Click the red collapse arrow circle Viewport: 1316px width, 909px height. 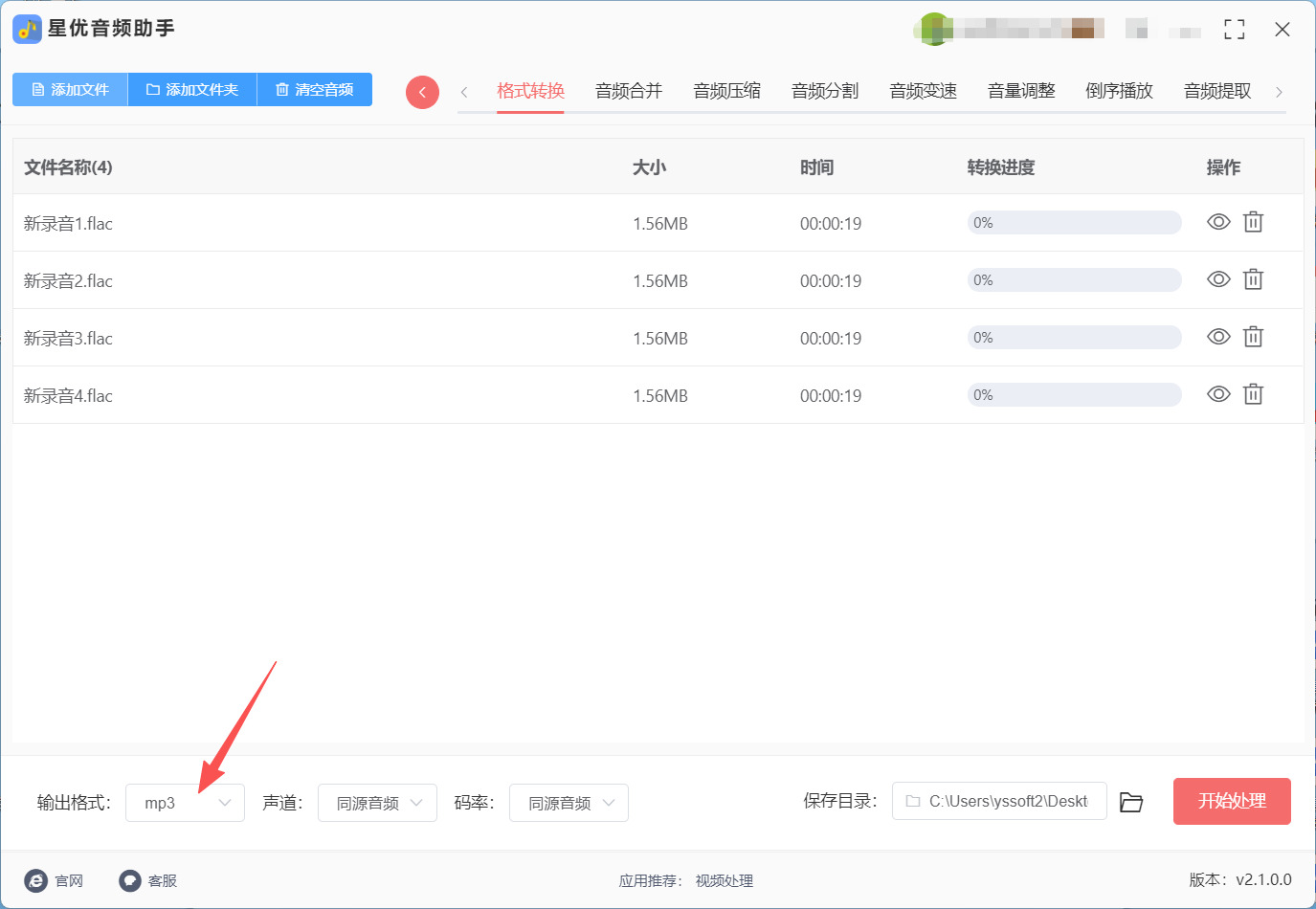click(x=422, y=92)
